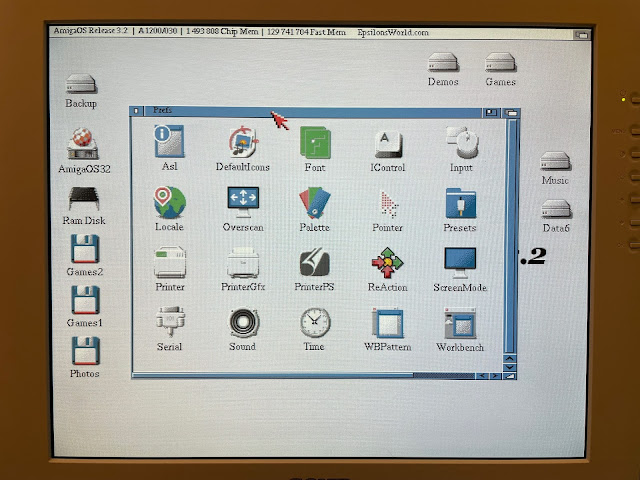This screenshot has height=480, width=640.
Task: Open the DefaultIcons preferences
Action: [243, 142]
